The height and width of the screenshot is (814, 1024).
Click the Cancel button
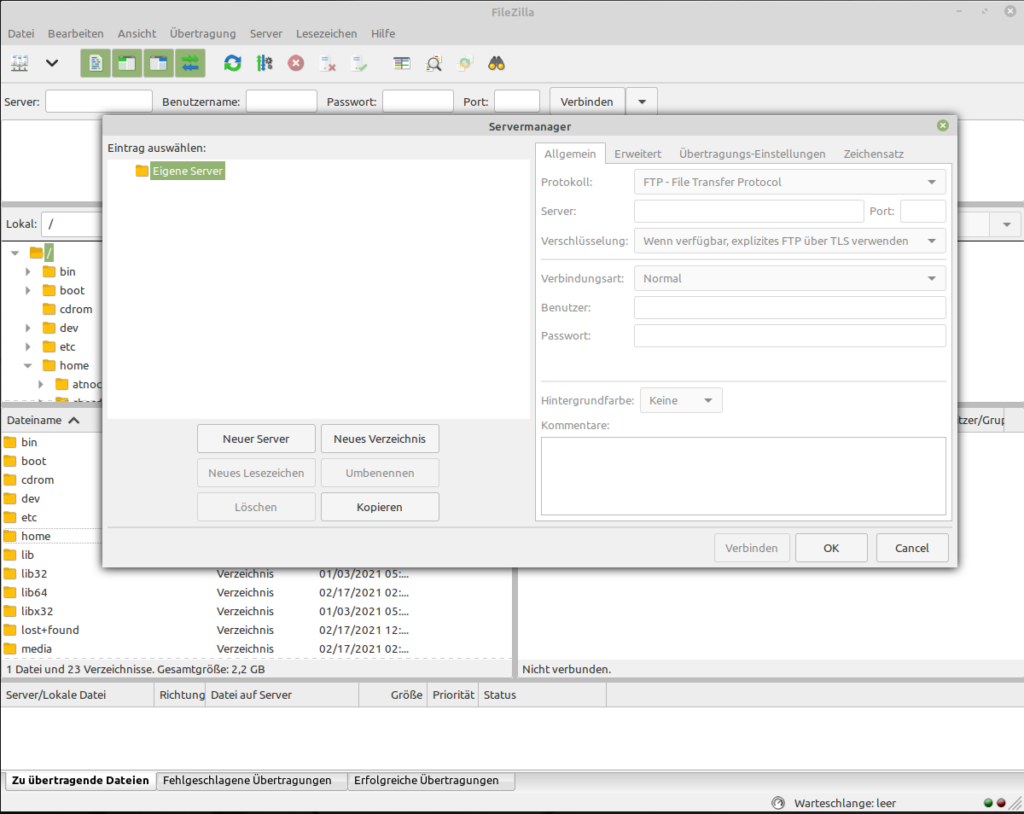click(912, 547)
